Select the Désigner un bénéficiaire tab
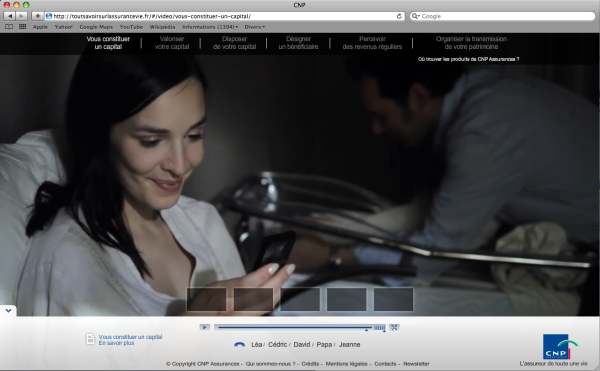This screenshot has height=371, width=600. (x=298, y=43)
